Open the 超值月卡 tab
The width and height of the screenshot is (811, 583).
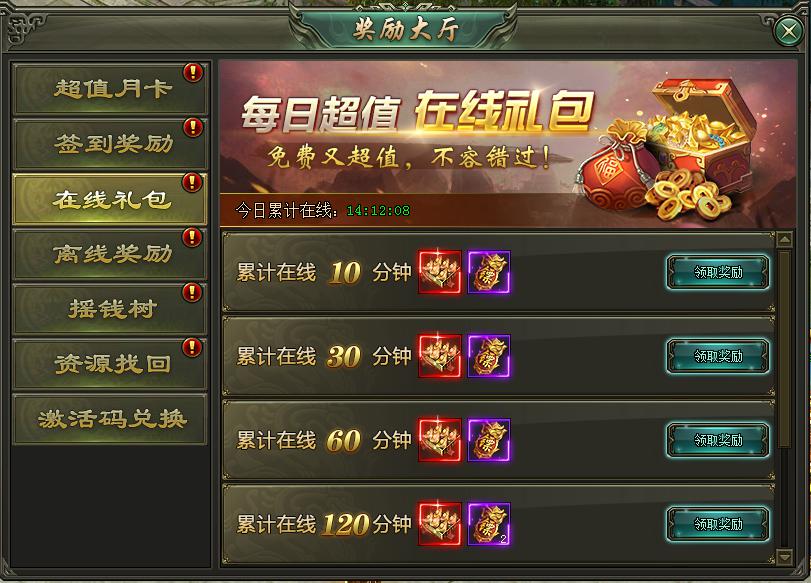pos(110,88)
